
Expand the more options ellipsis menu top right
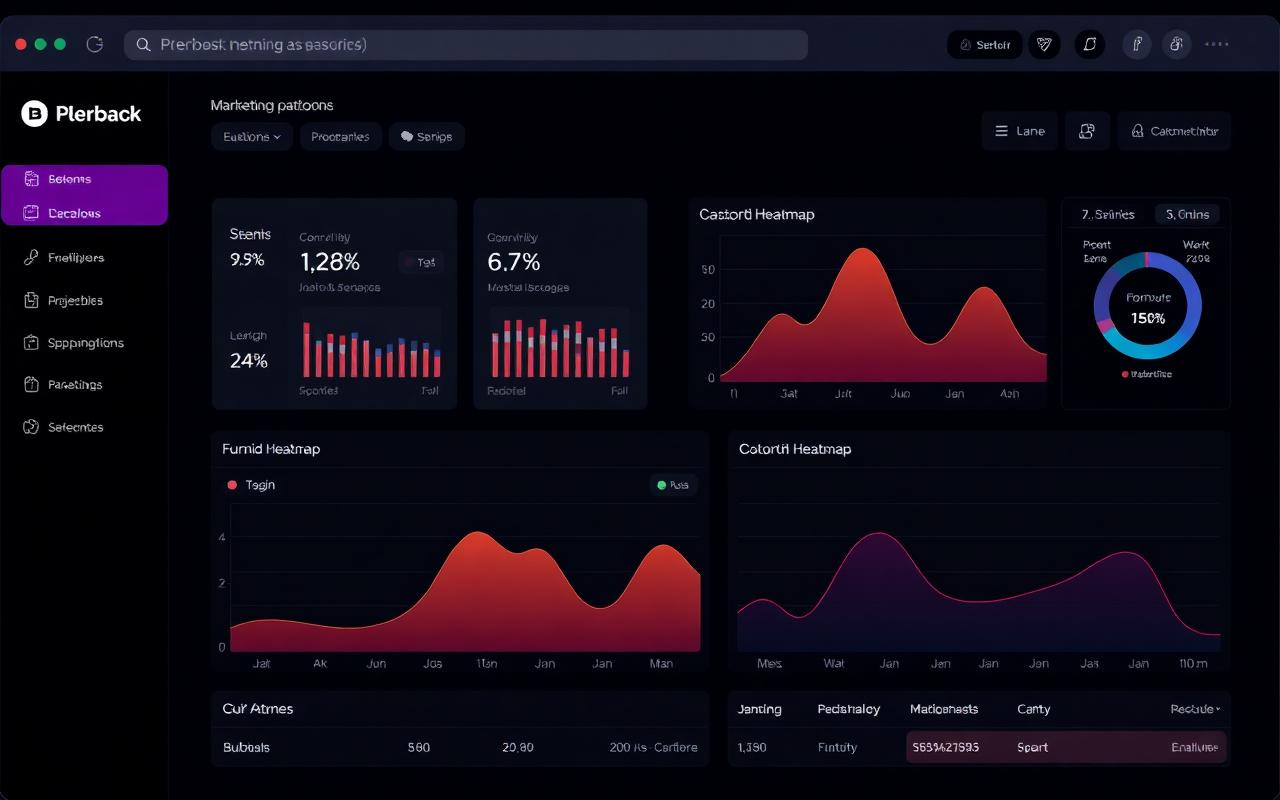pos(1217,44)
